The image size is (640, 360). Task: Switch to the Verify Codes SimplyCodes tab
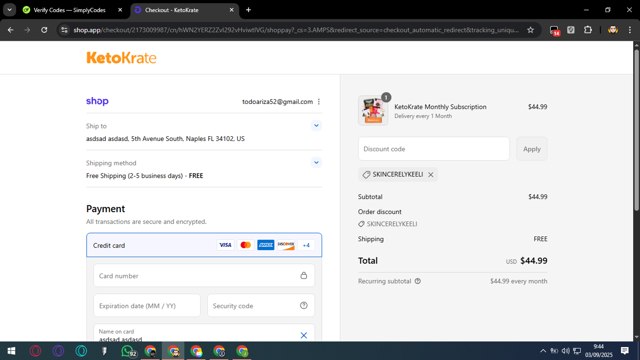[69, 10]
